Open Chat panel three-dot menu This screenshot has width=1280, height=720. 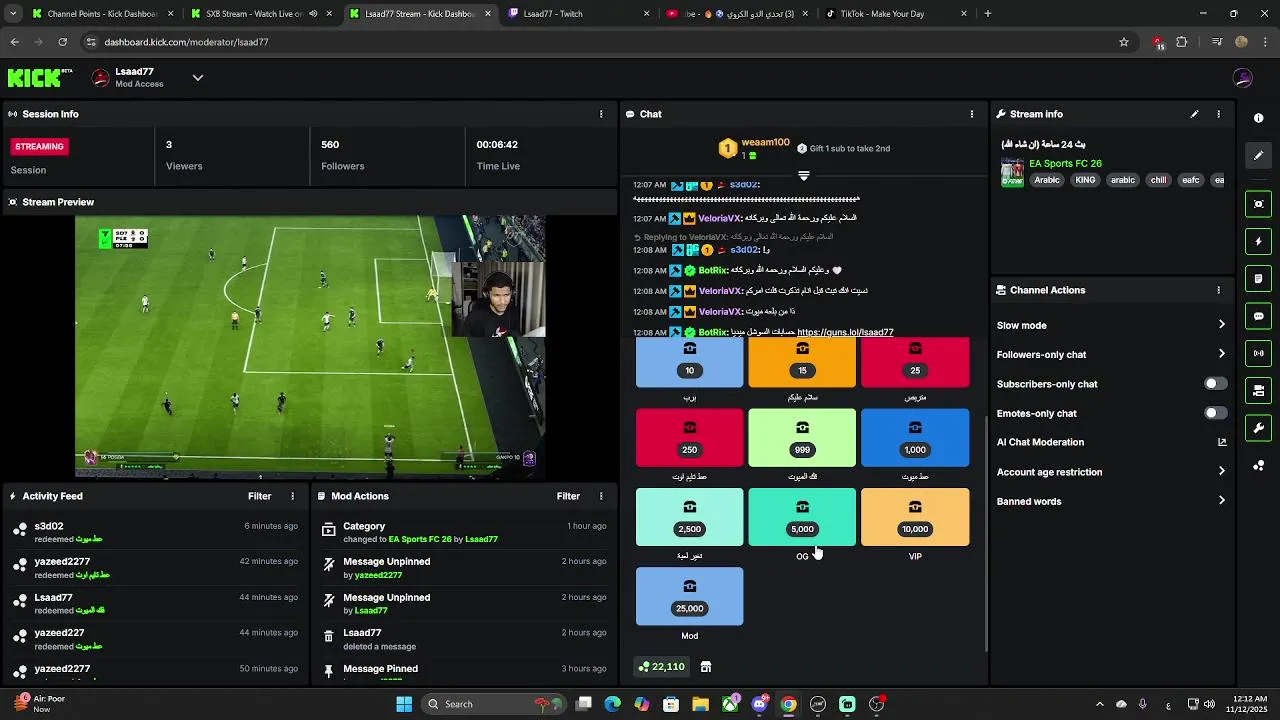[971, 114]
